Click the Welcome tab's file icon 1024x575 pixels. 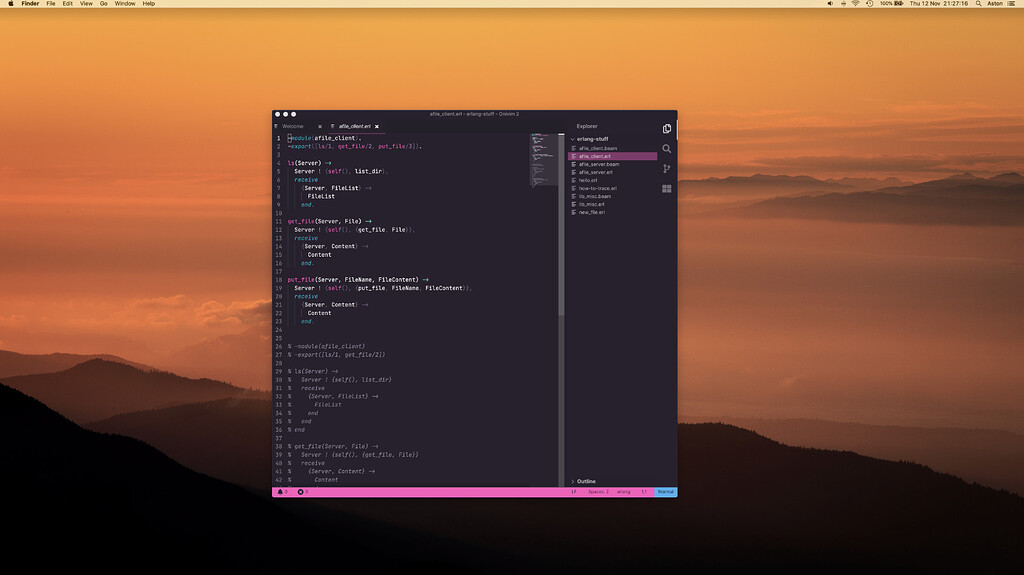pos(276,126)
